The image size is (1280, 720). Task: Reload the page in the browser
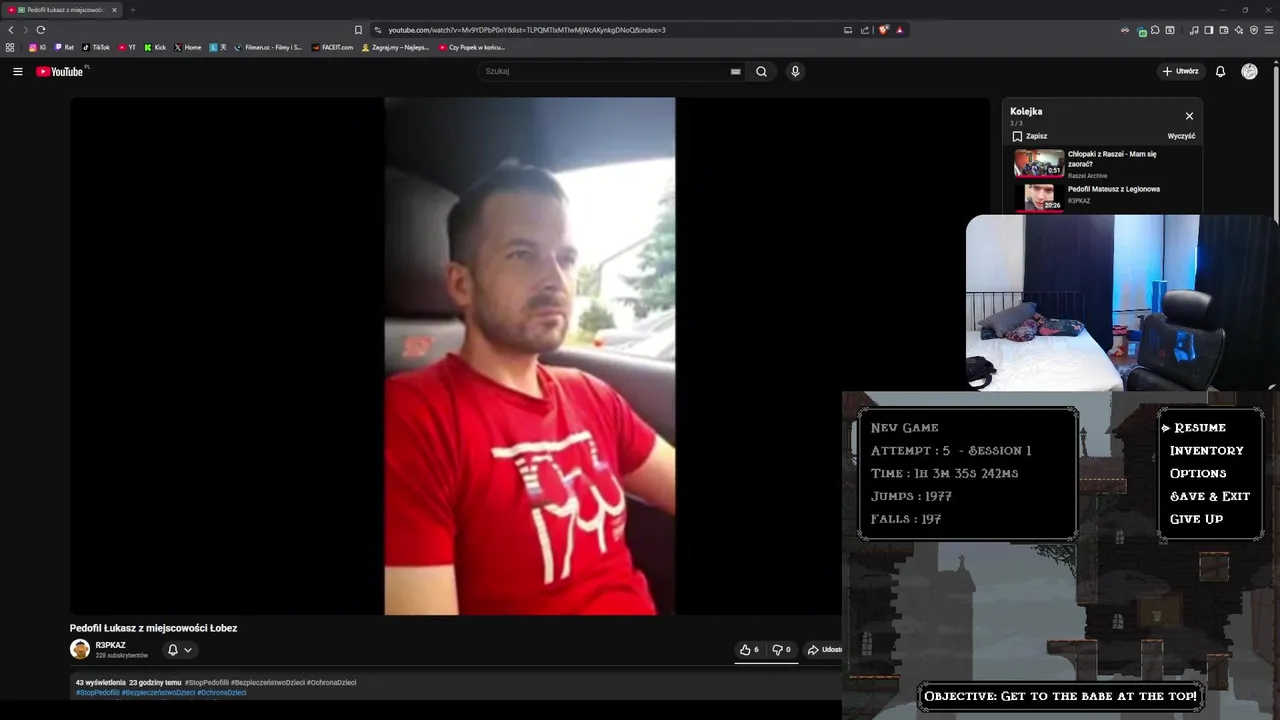coord(41,30)
